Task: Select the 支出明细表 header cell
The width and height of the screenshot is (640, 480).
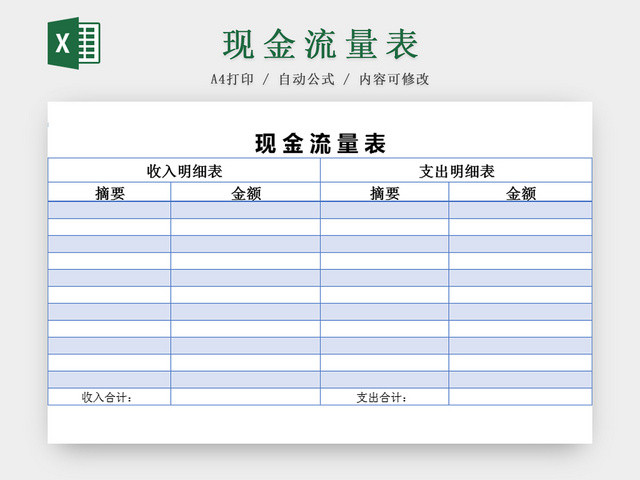Action: [x=456, y=171]
